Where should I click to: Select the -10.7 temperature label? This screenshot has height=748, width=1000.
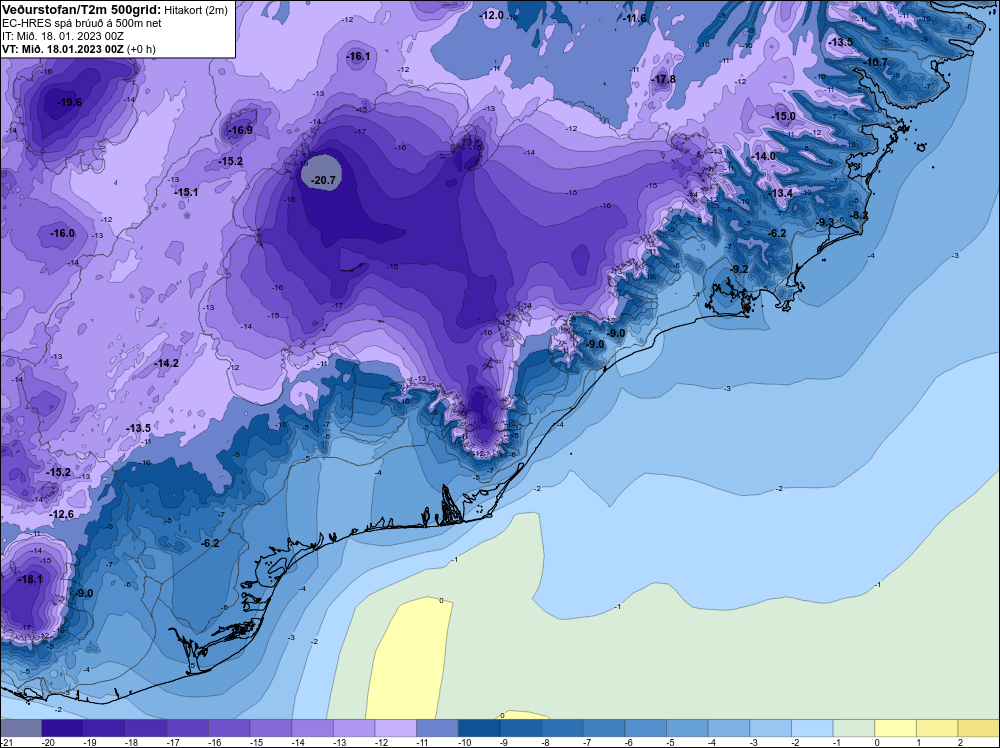[876, 62]
